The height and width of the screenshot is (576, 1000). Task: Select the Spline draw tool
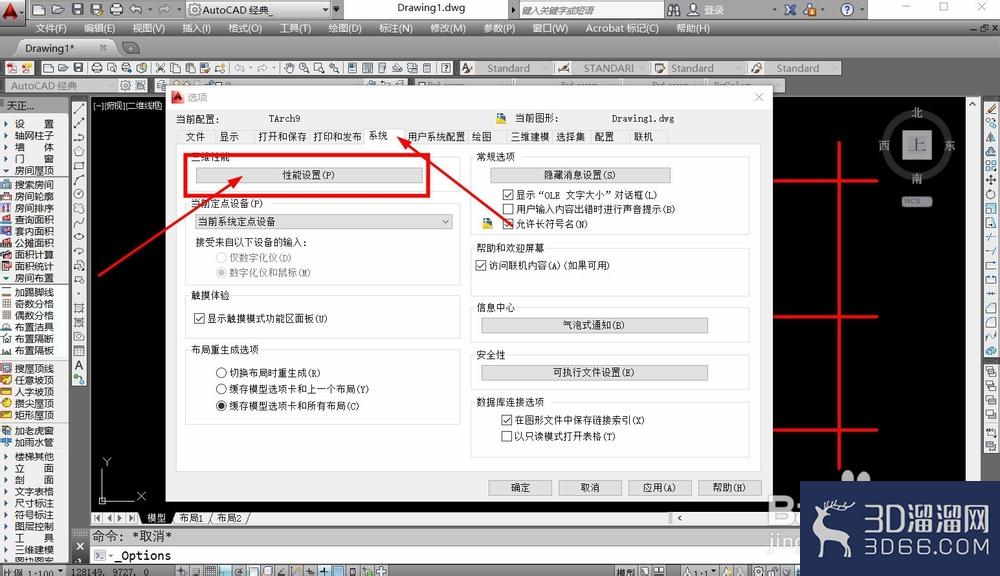coord(79,222)
